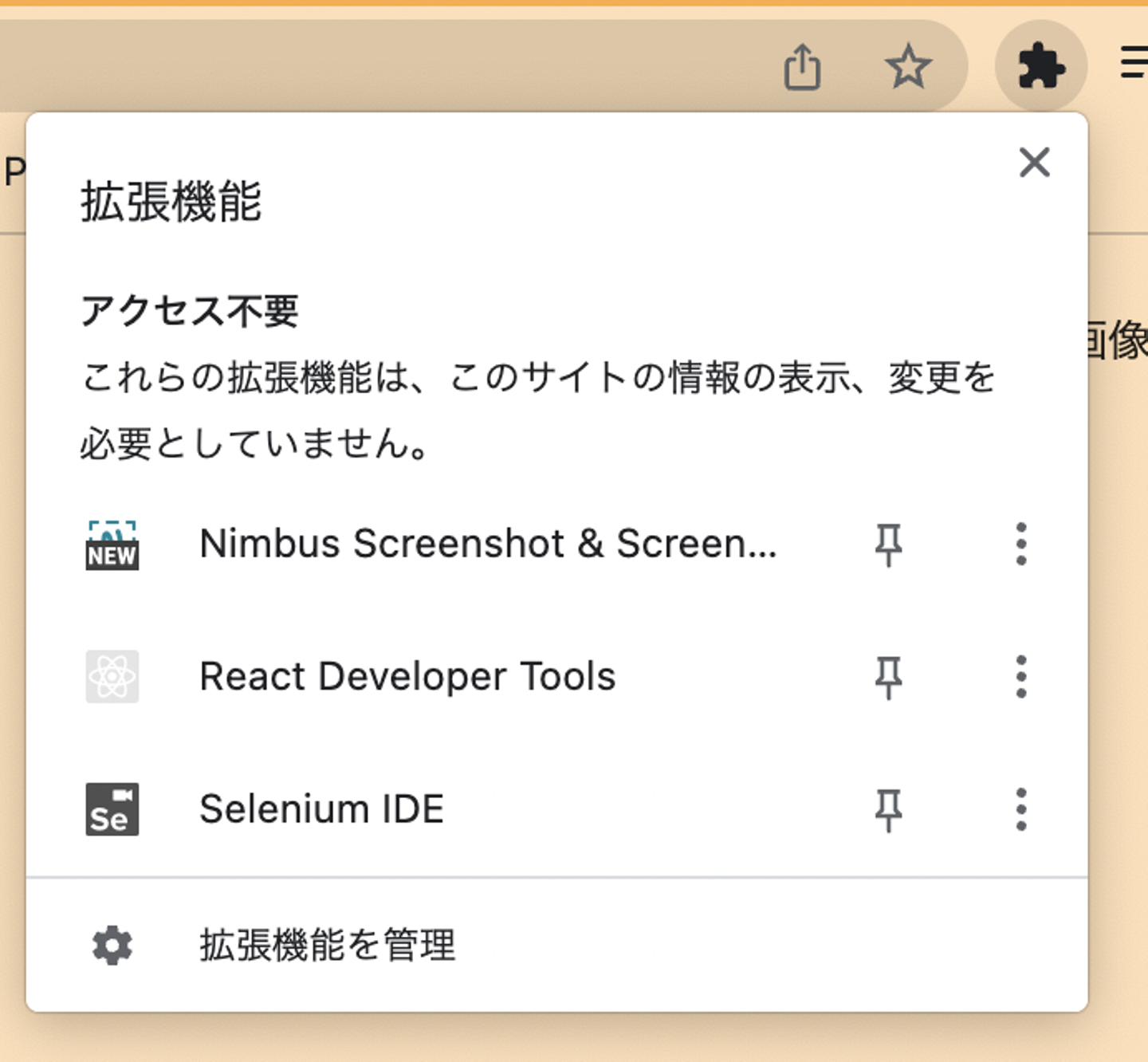Close the 拡張機能 popup
Screen dimensions: 1148x1062
1034,163
